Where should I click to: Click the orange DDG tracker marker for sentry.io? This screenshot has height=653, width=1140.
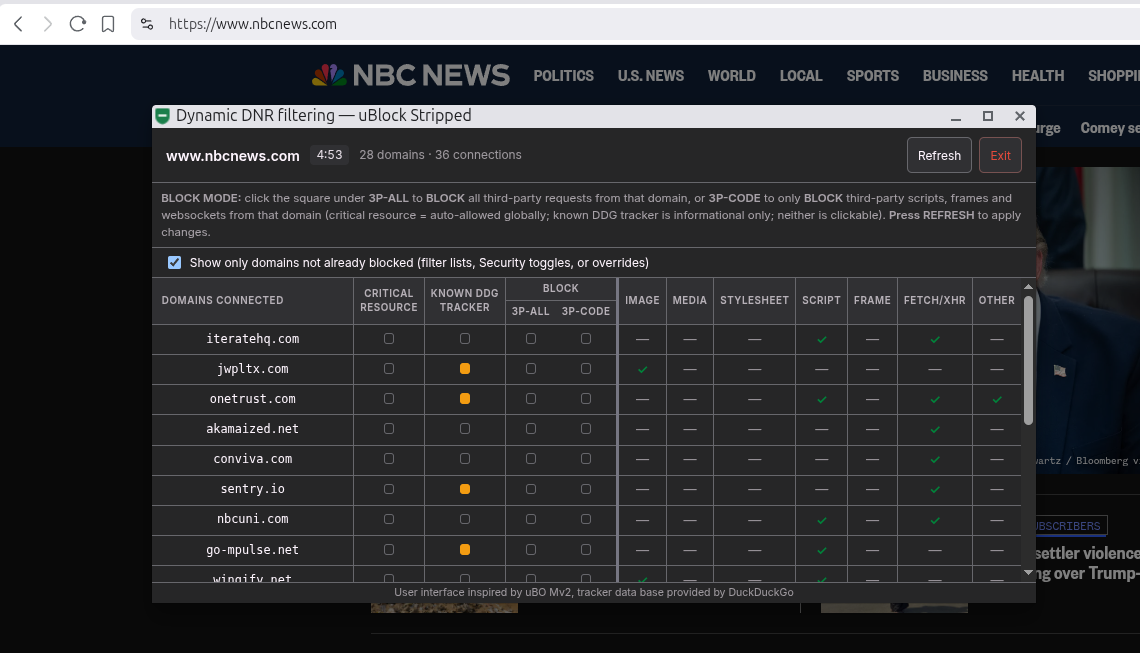point(465,489)
